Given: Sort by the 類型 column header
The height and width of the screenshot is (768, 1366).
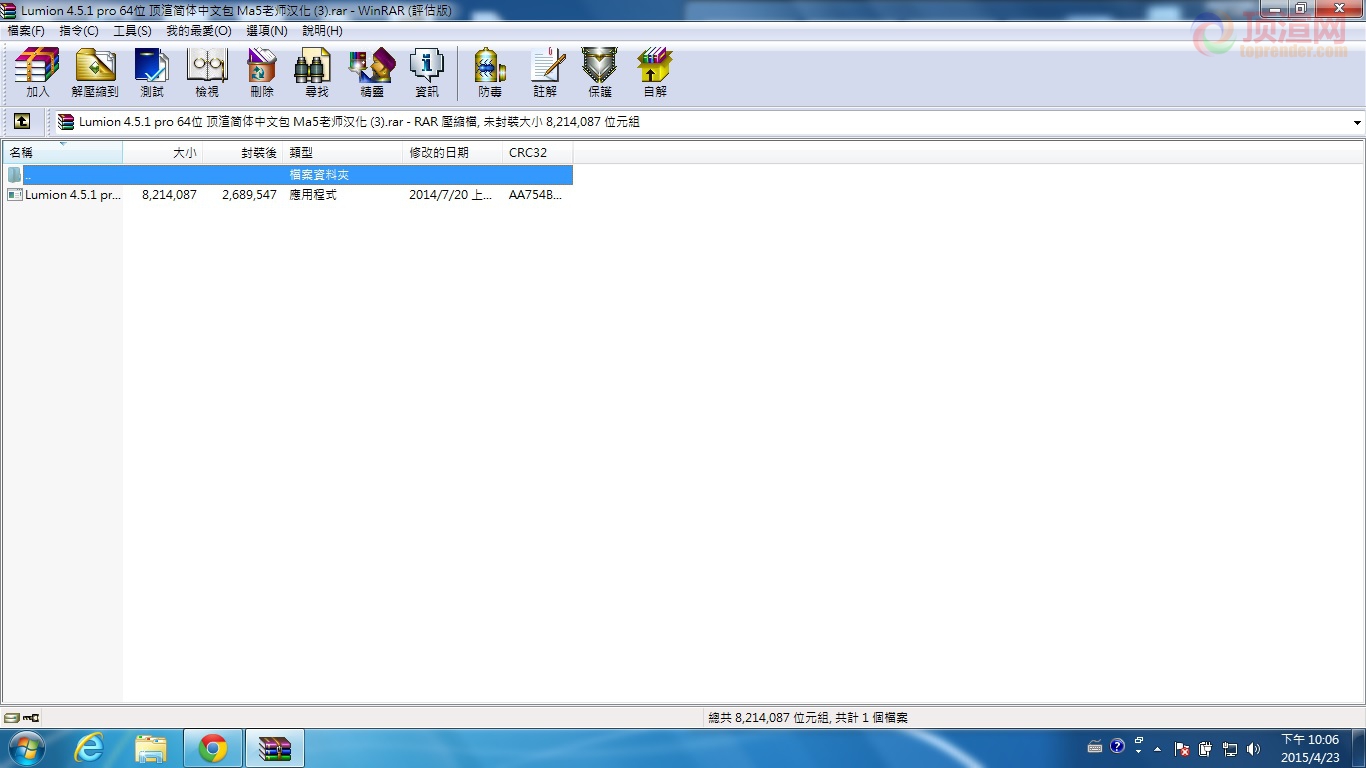Looking at the screenshot, I should (x=344, y=153).
